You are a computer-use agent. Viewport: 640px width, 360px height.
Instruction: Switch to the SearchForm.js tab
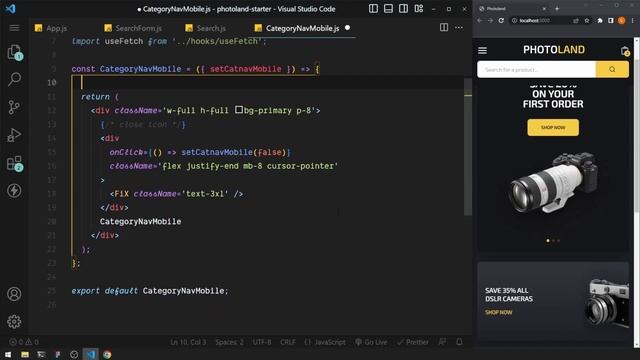pos(133,28)
